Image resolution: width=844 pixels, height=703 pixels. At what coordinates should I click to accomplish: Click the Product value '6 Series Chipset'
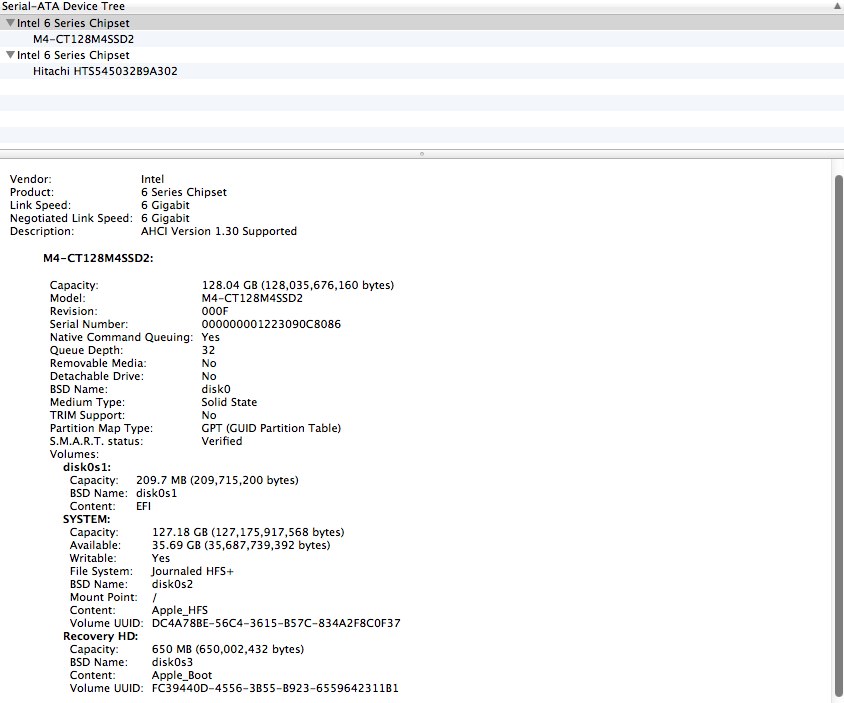click(x=184, y=192)
